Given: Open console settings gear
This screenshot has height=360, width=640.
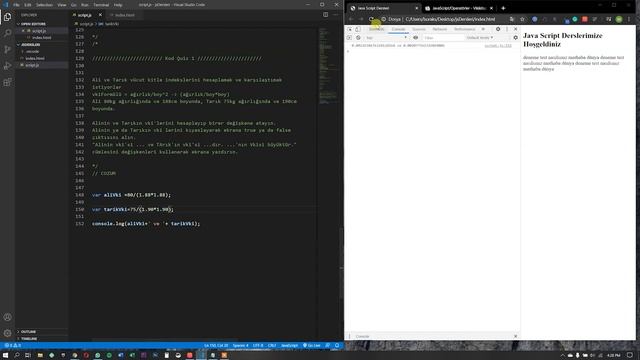Looking at the screenshot, I should point(516,38).
